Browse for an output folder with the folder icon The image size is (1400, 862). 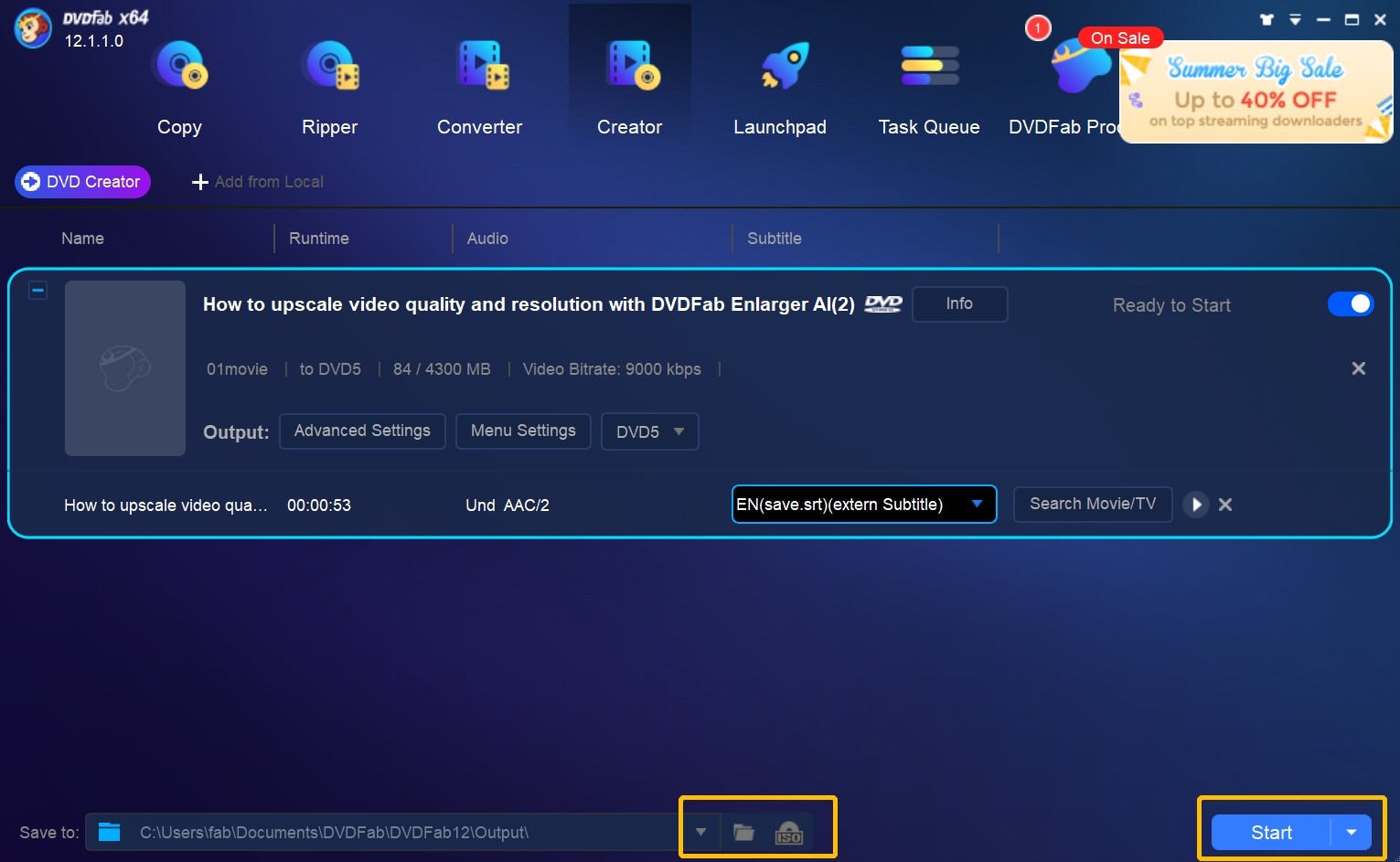click(744, 833)
